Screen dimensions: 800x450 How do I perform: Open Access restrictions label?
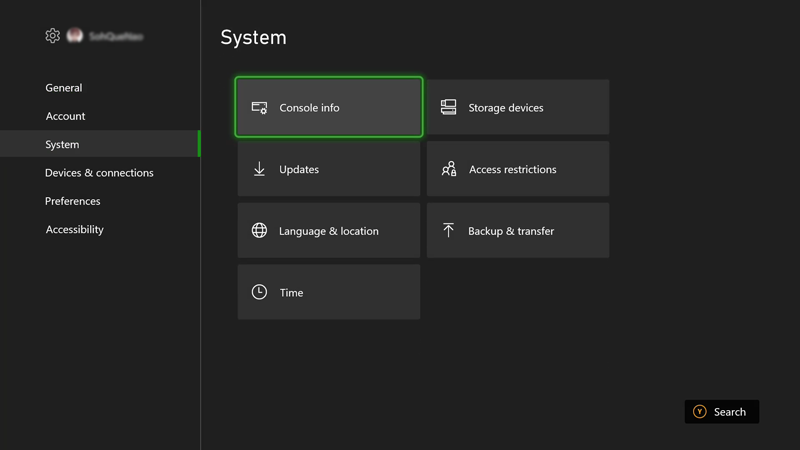point(513,169)
